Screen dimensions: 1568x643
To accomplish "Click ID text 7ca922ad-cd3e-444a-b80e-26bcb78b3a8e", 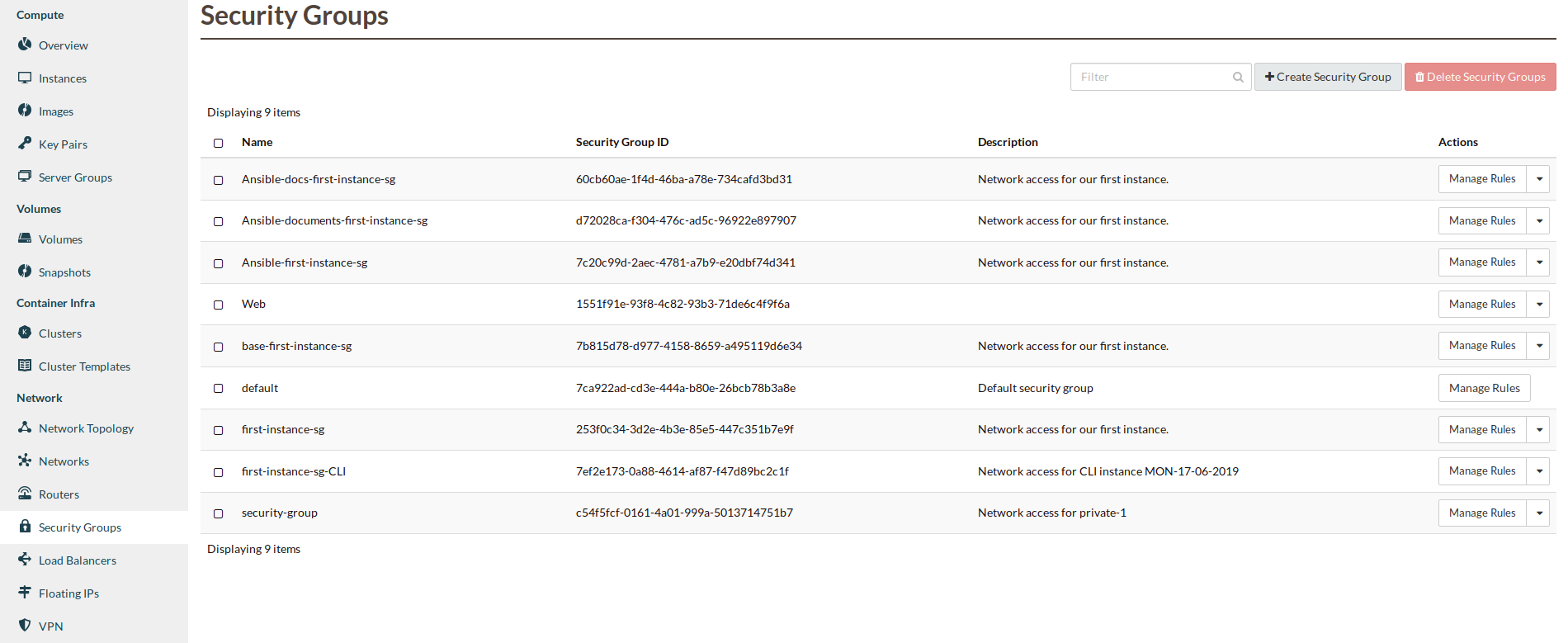I will (686, 388).
